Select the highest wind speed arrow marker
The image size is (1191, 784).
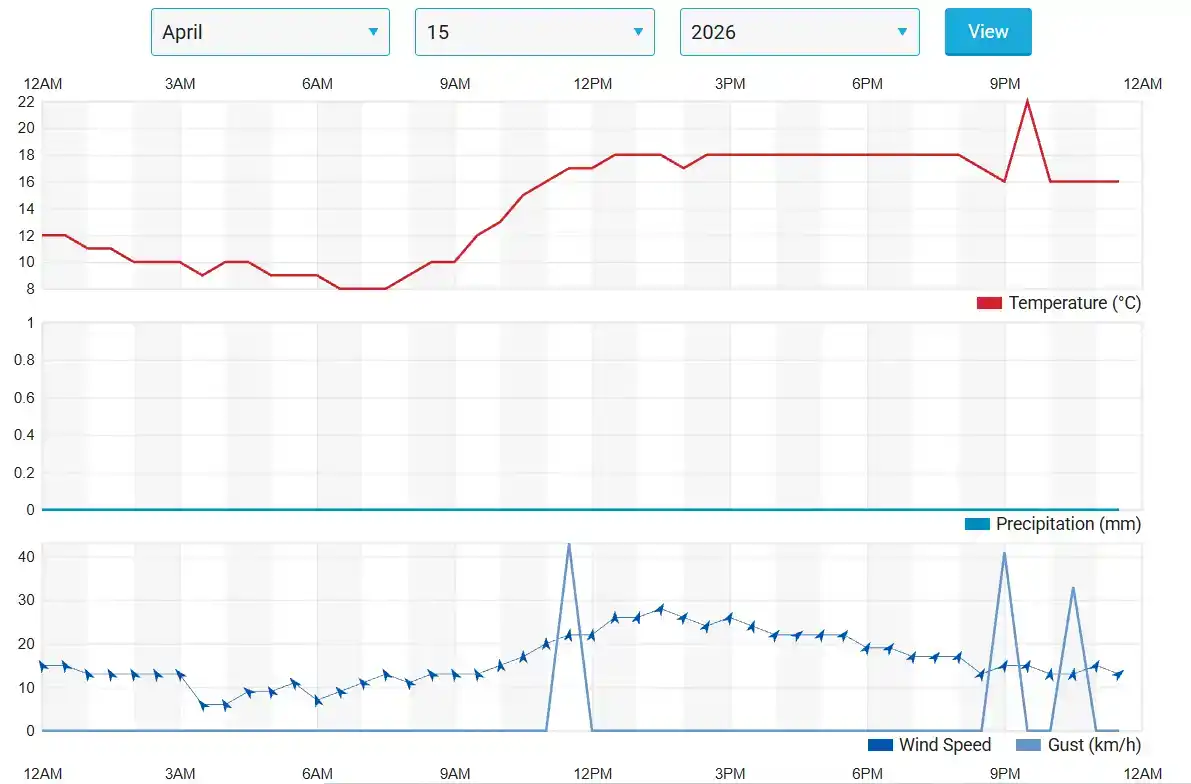coord(660,609)
